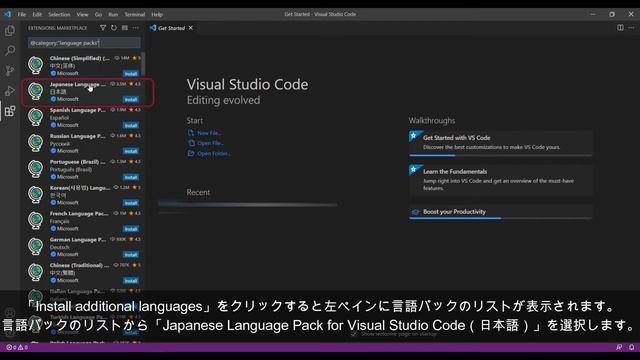Close the Get Started tab
The width and height of the screenshot is (640, 360).
coord(191,28)
